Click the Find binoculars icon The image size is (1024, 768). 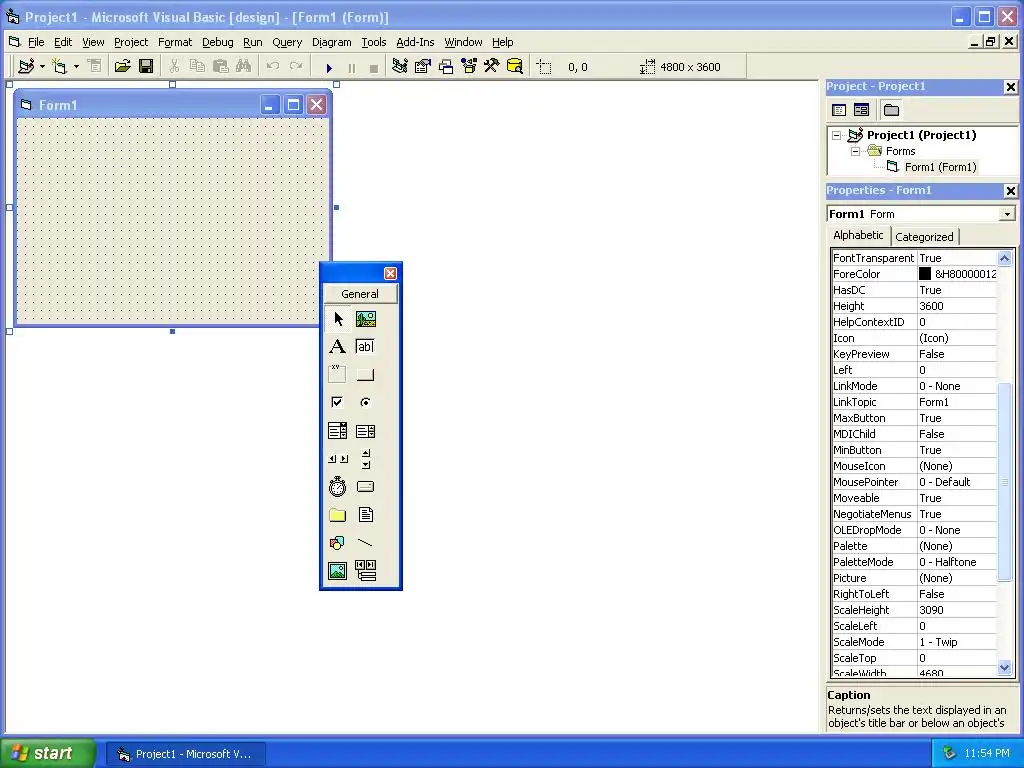(x=244, y=67)
